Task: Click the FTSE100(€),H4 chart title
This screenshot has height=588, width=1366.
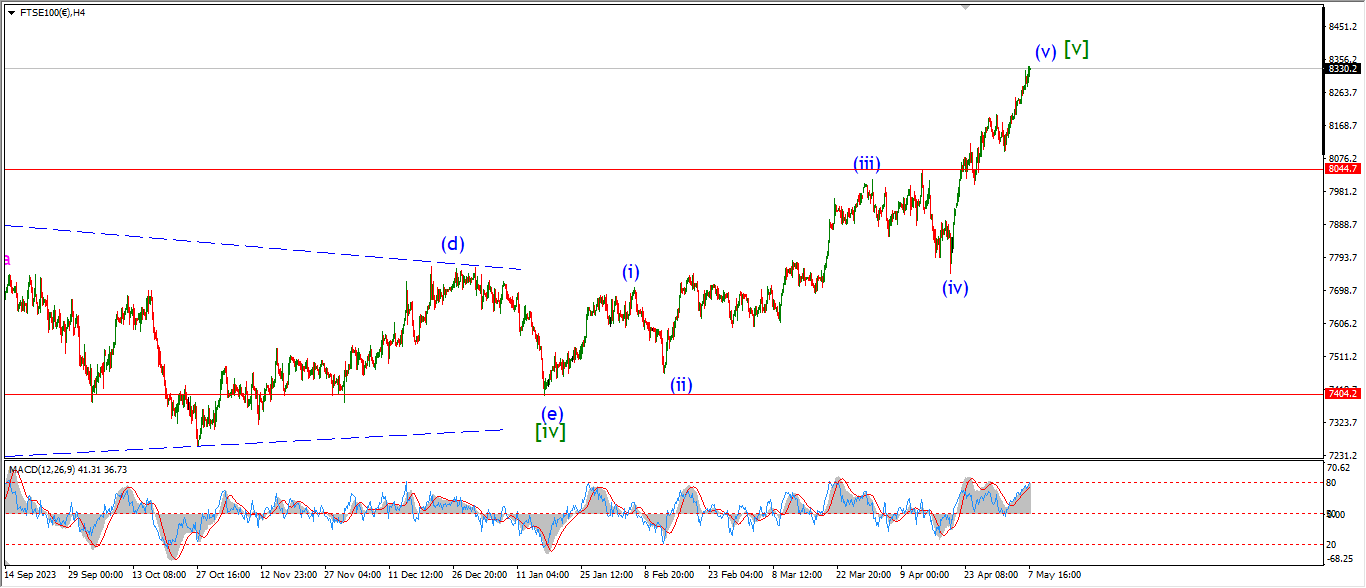Action: pyautogui.click(x=52, y=13)
